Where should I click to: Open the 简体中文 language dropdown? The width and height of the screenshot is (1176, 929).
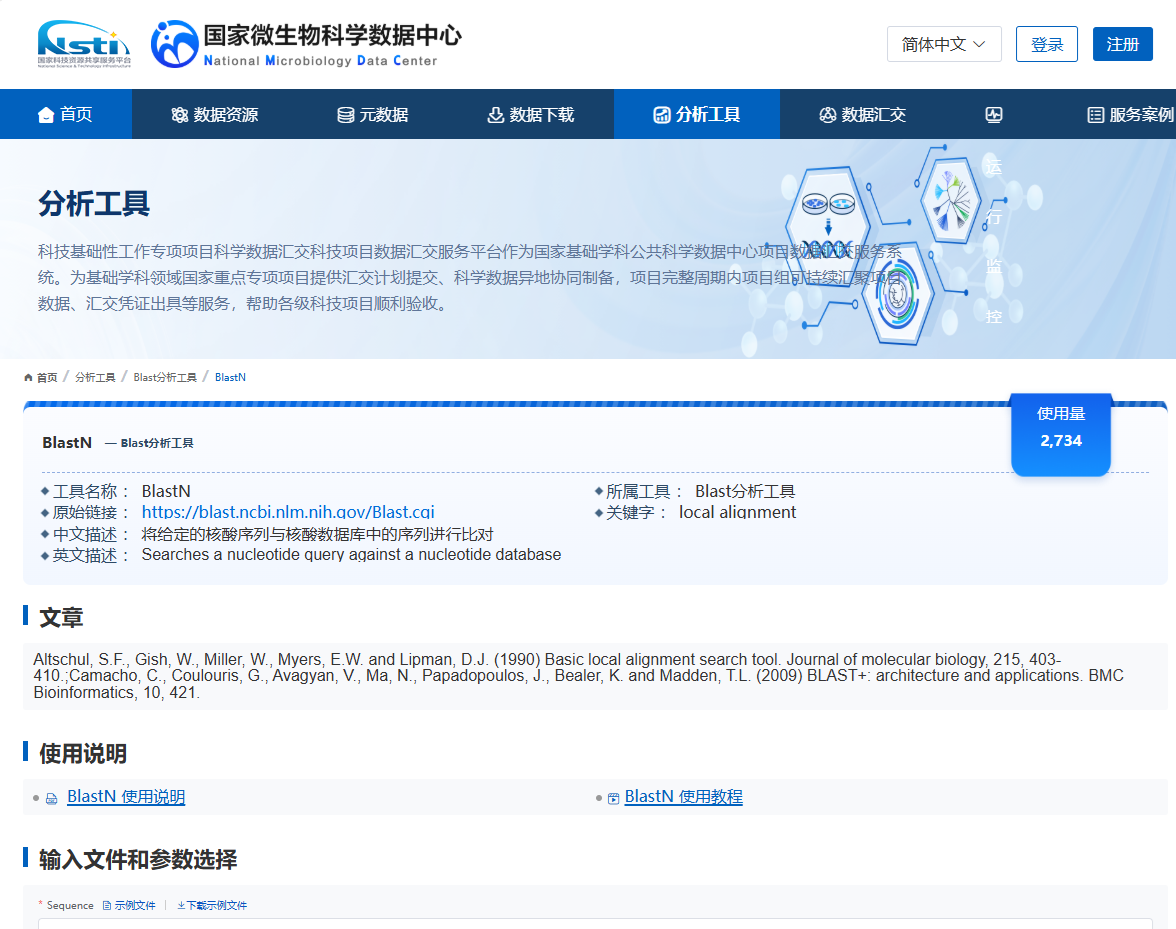[943, 44]
